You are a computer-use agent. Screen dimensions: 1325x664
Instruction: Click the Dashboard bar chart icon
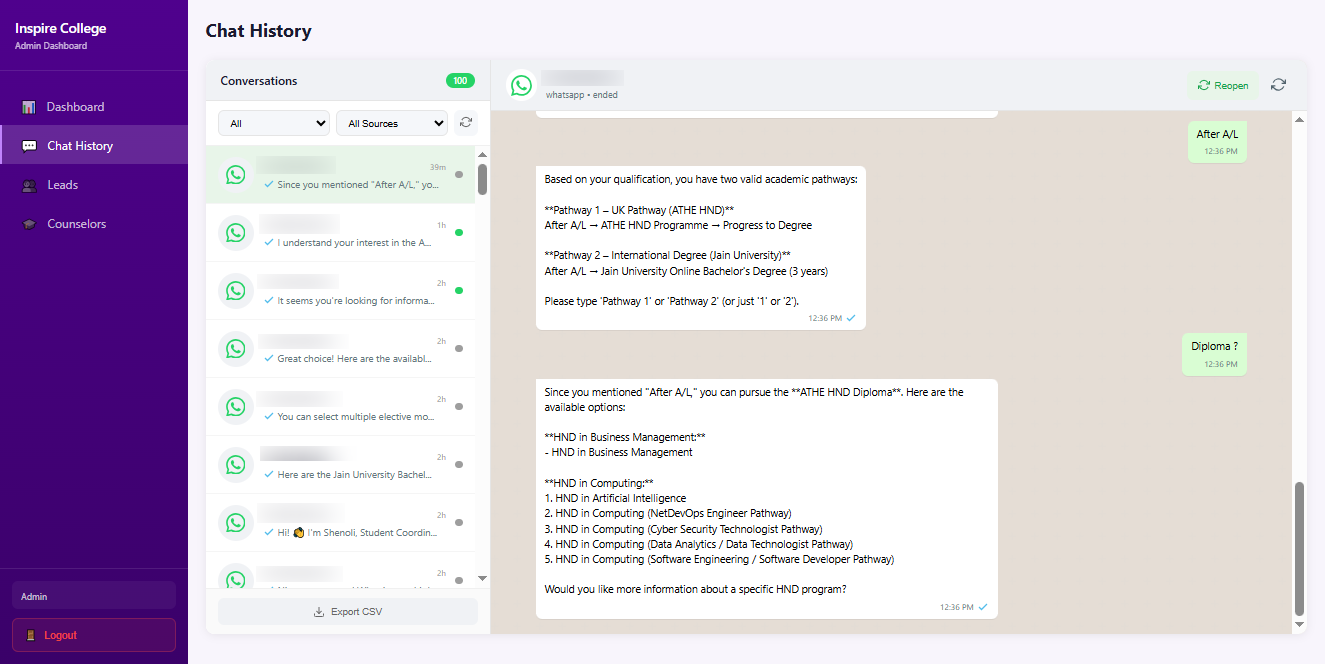click(x=29, y=107)
